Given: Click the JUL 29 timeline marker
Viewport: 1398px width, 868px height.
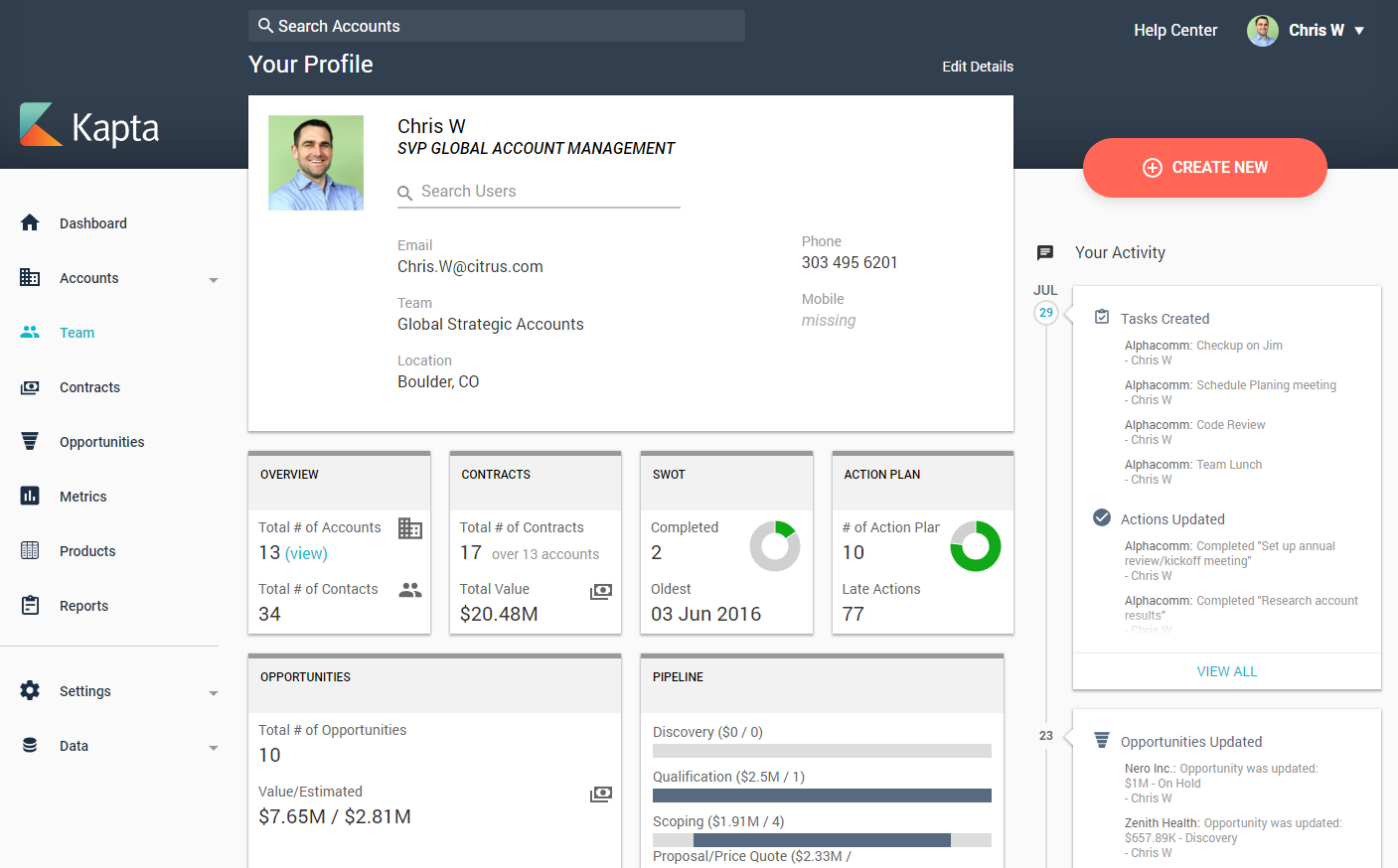Looking at the screenshot, I should [1045, 312].
